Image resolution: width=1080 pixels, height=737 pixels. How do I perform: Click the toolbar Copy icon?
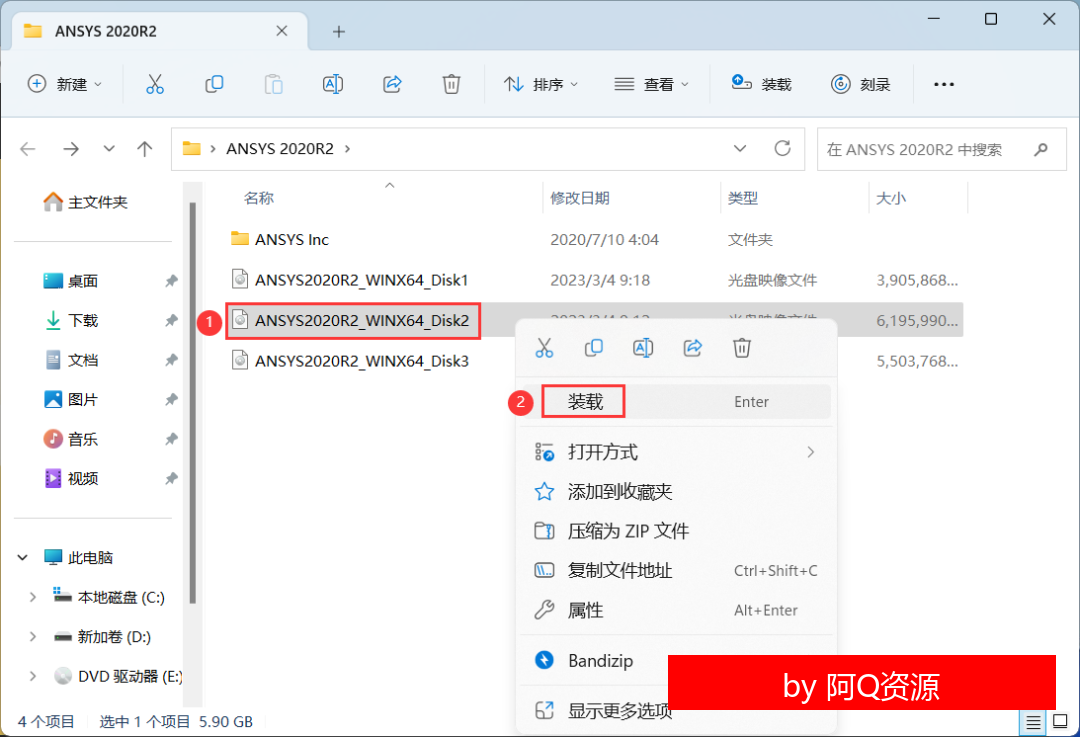tap(214, 84)
